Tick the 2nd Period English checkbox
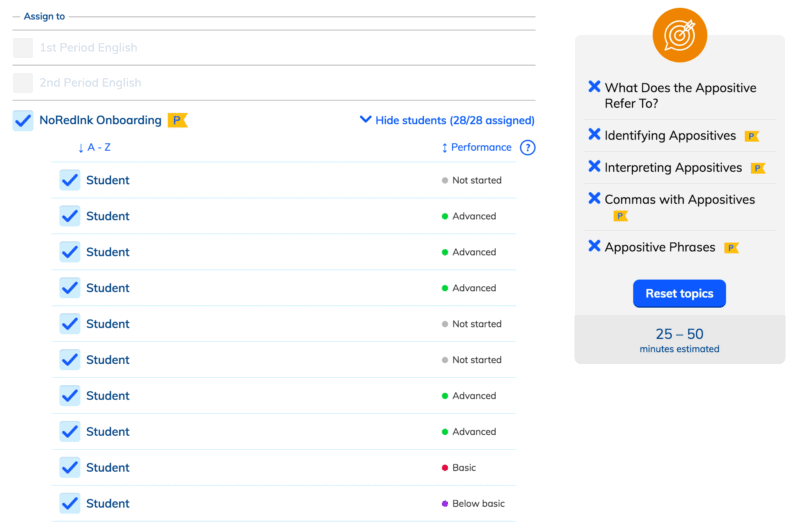This screenshot has width=801, height=524. coord(23,83)
